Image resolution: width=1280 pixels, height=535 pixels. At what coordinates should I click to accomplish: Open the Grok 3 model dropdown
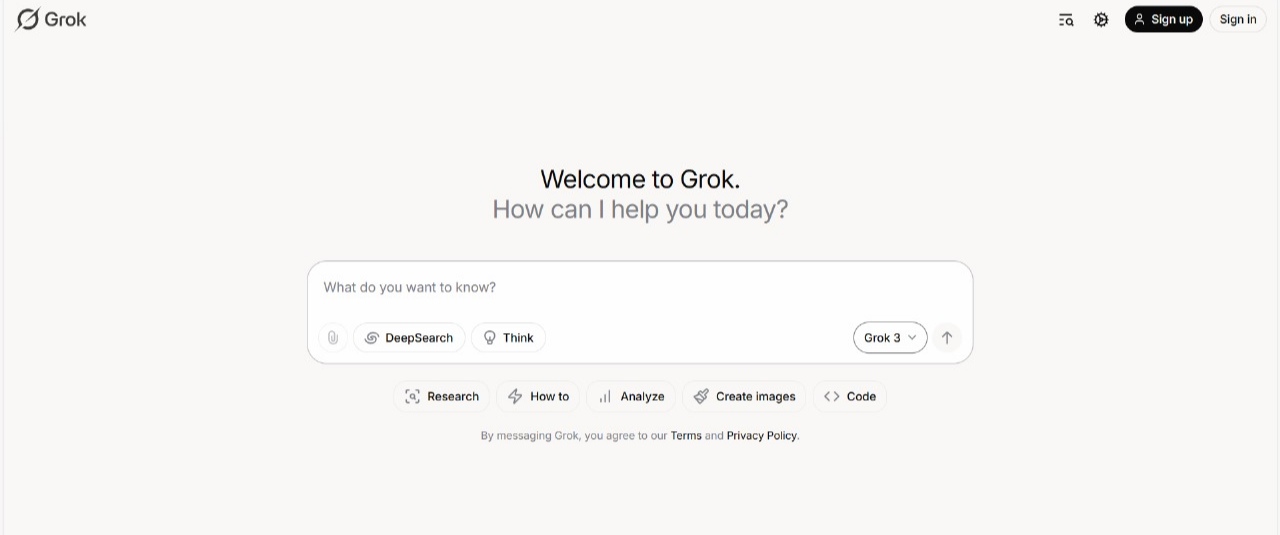890,338
